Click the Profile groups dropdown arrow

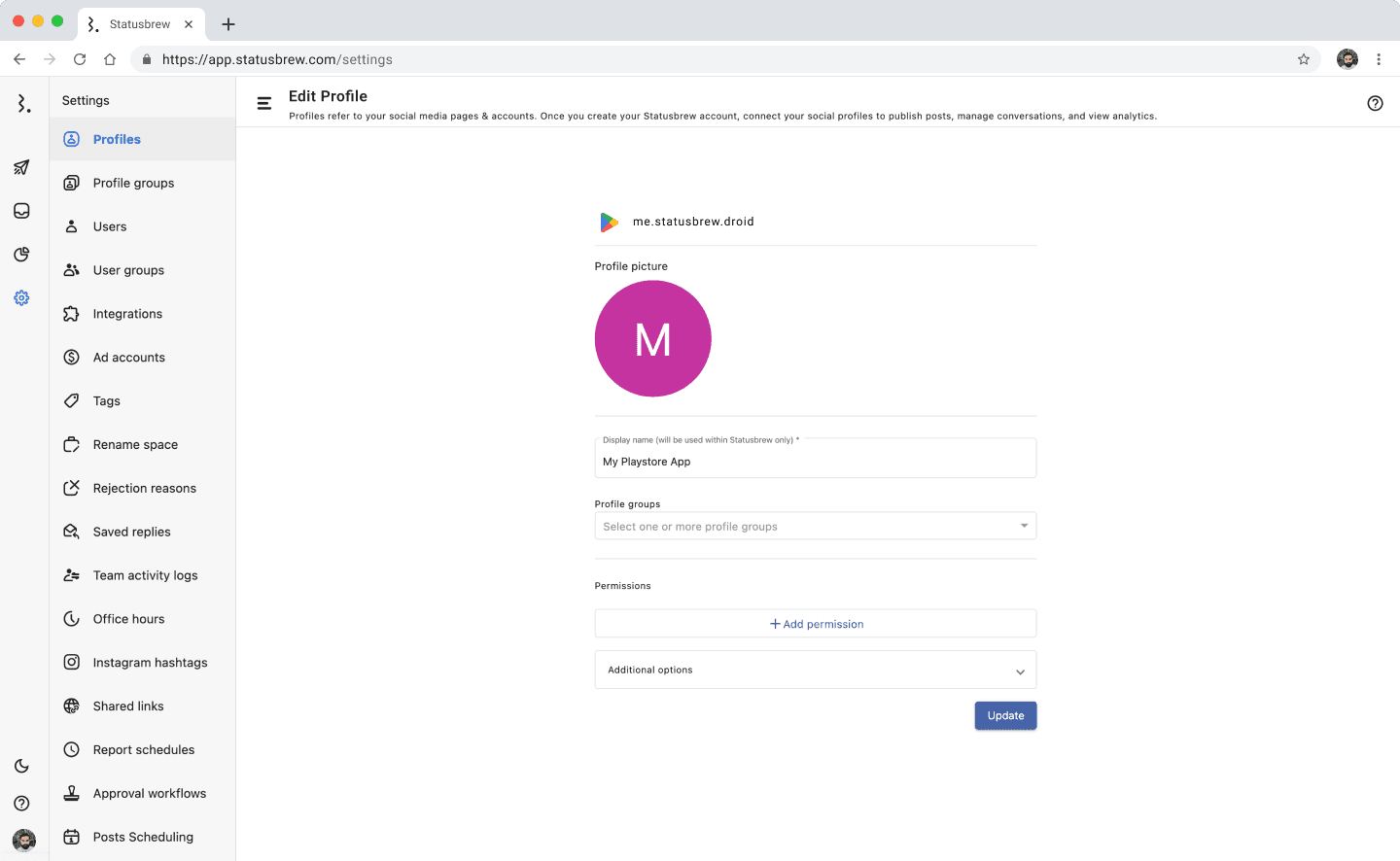pyautogui.click(x=1024, y=526)
